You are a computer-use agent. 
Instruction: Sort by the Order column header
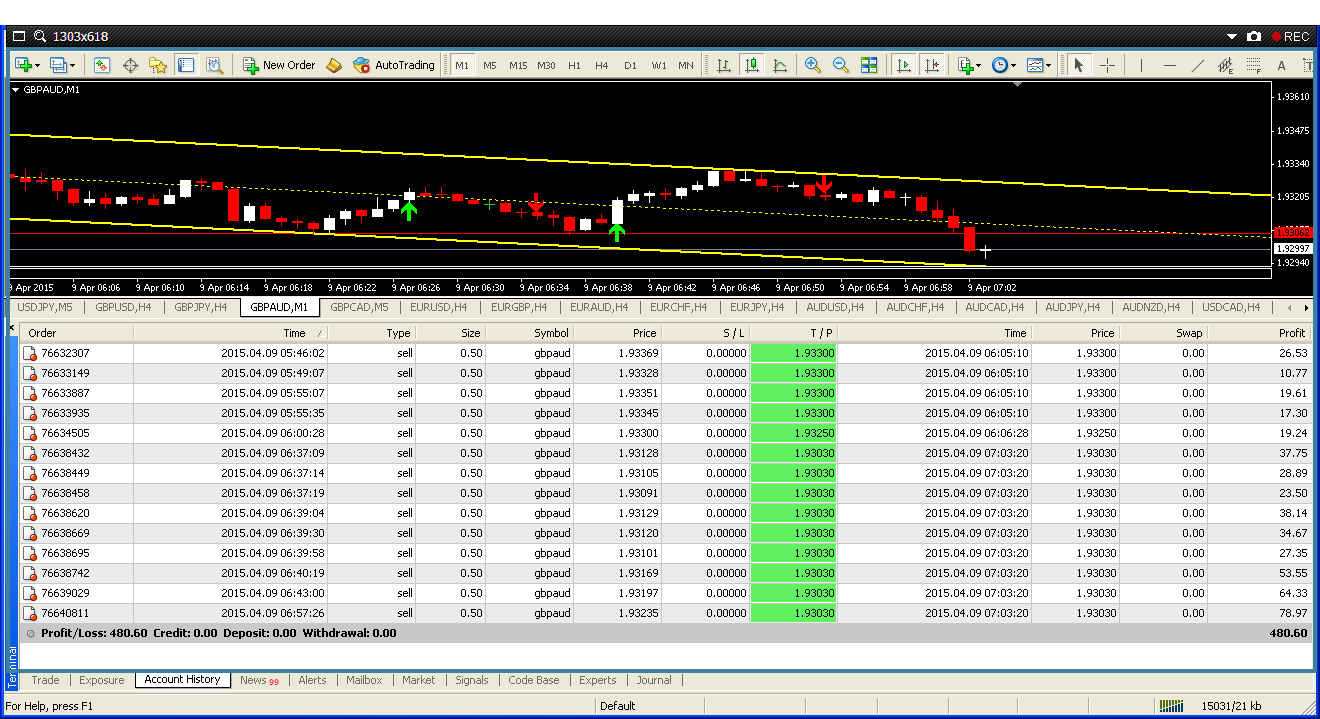click(76, 333)
